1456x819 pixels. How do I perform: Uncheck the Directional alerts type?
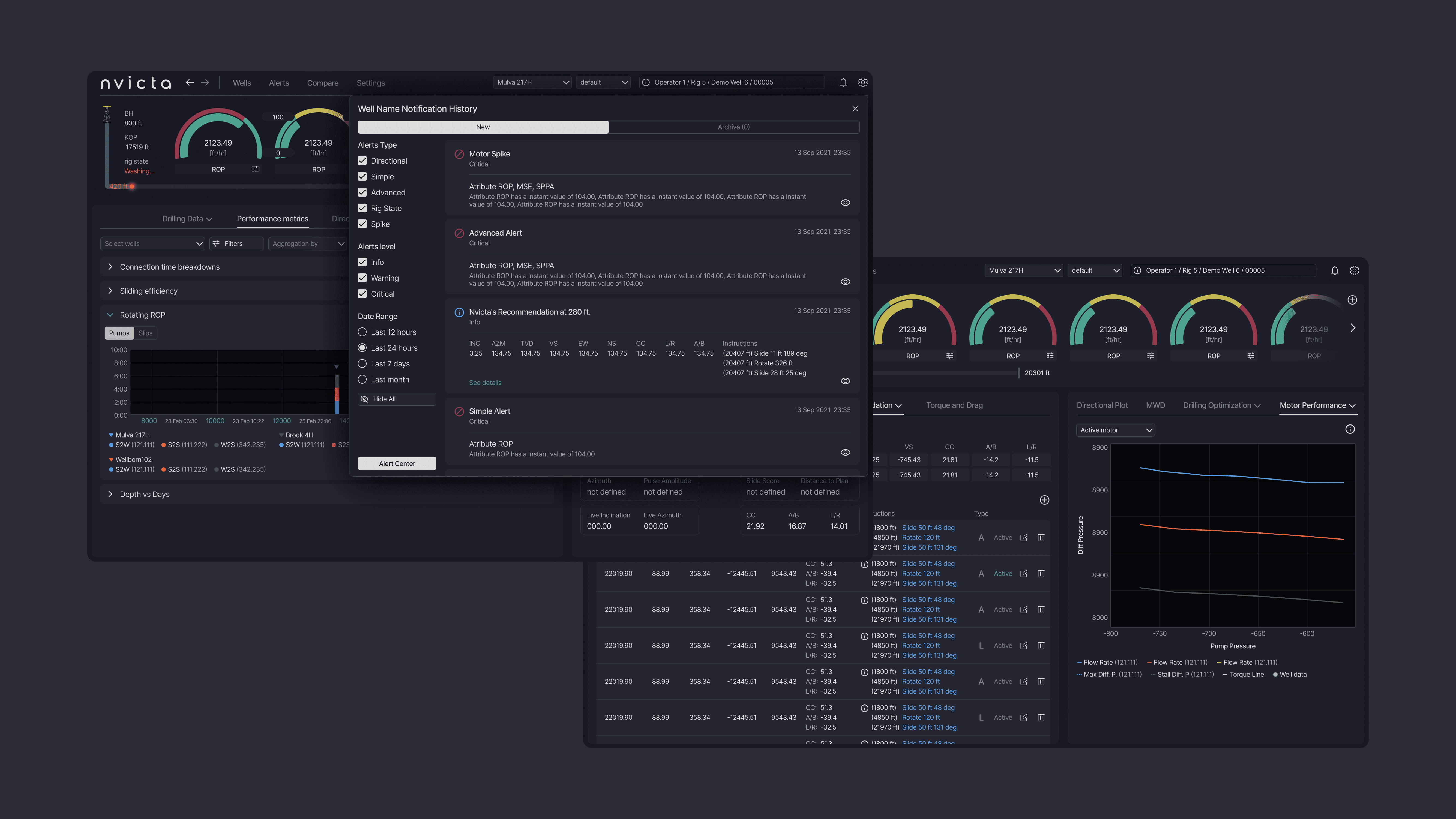click(x=362, y=161)
